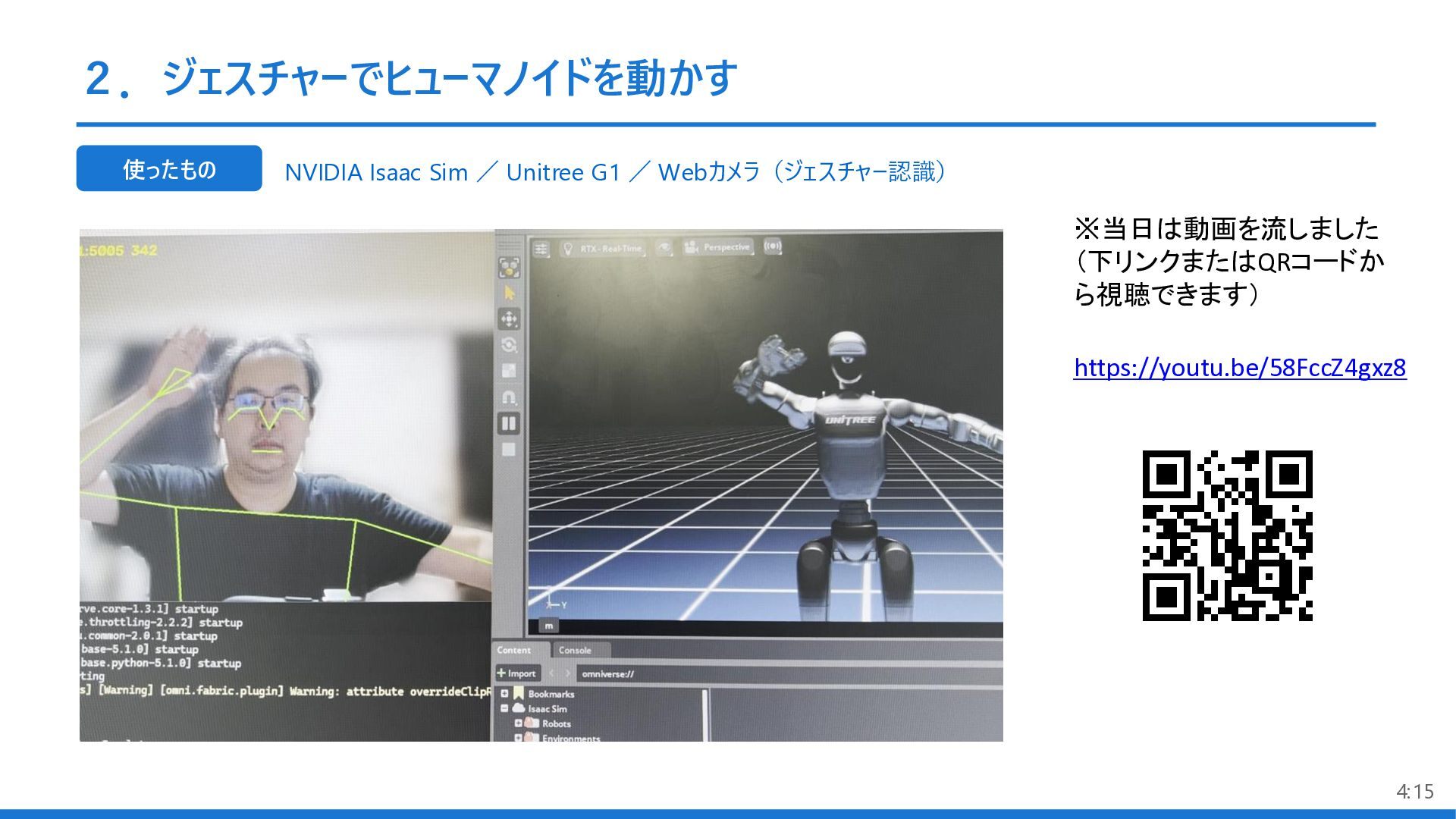Toggle the magnet Snap tool
The height and width of the screenshot is (819, 1456).
509,397
